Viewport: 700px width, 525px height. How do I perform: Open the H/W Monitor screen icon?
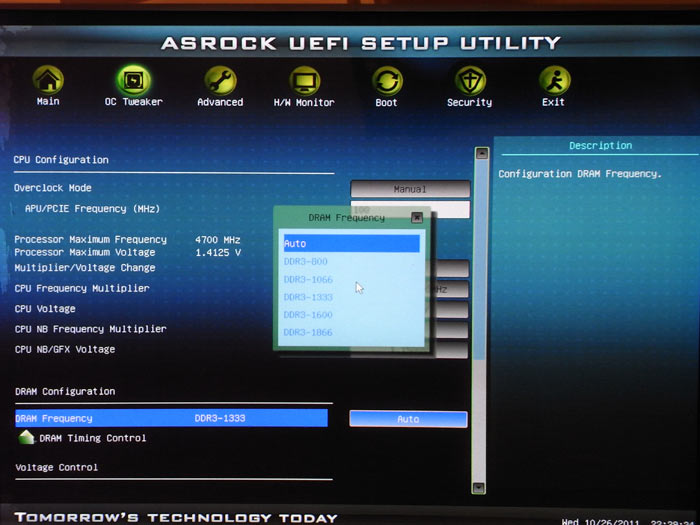pos(304,81)
